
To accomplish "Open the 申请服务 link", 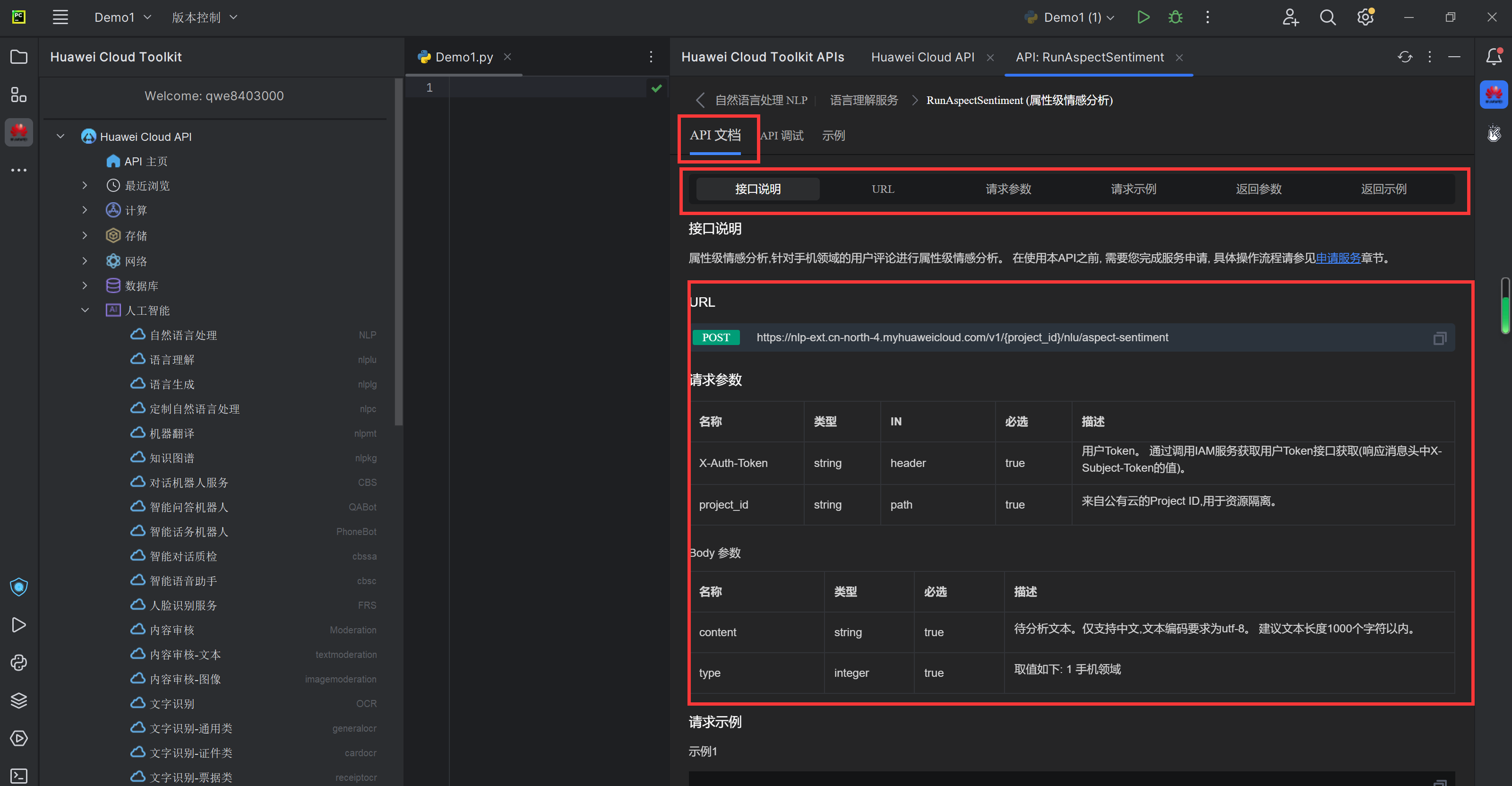I will pos(1338,258).
